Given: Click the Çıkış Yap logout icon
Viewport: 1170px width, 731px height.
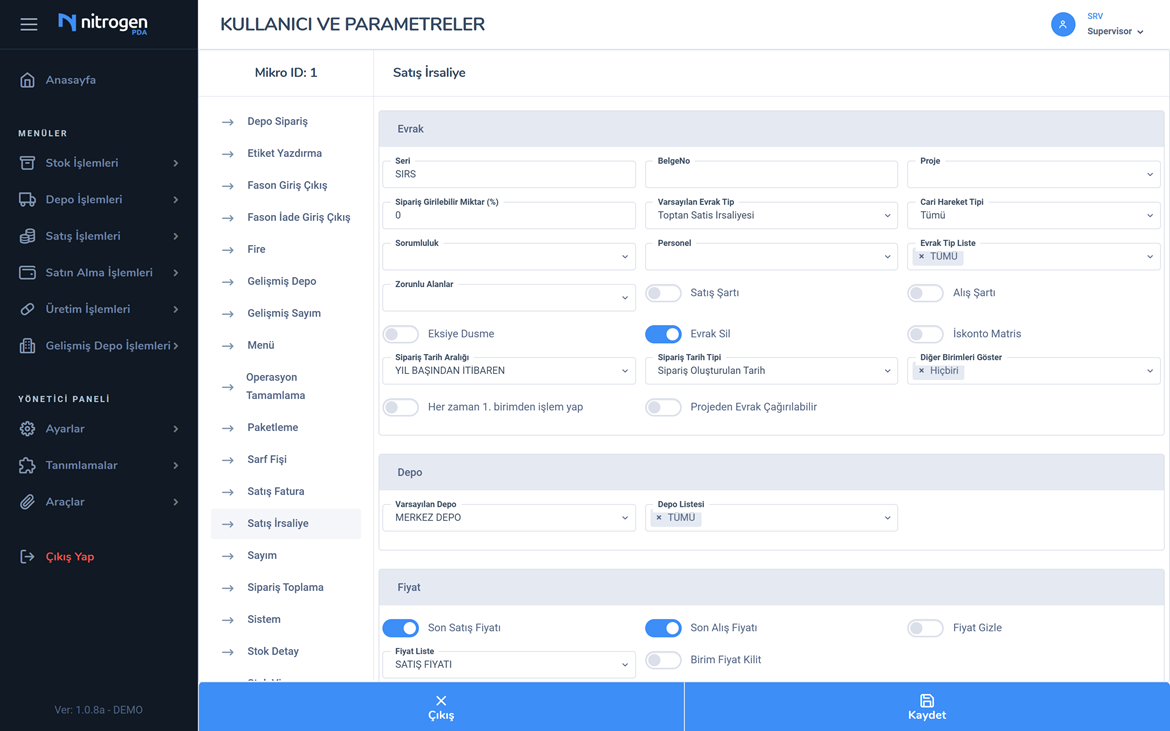Looking at the screenshot, I should pos(28,556).
